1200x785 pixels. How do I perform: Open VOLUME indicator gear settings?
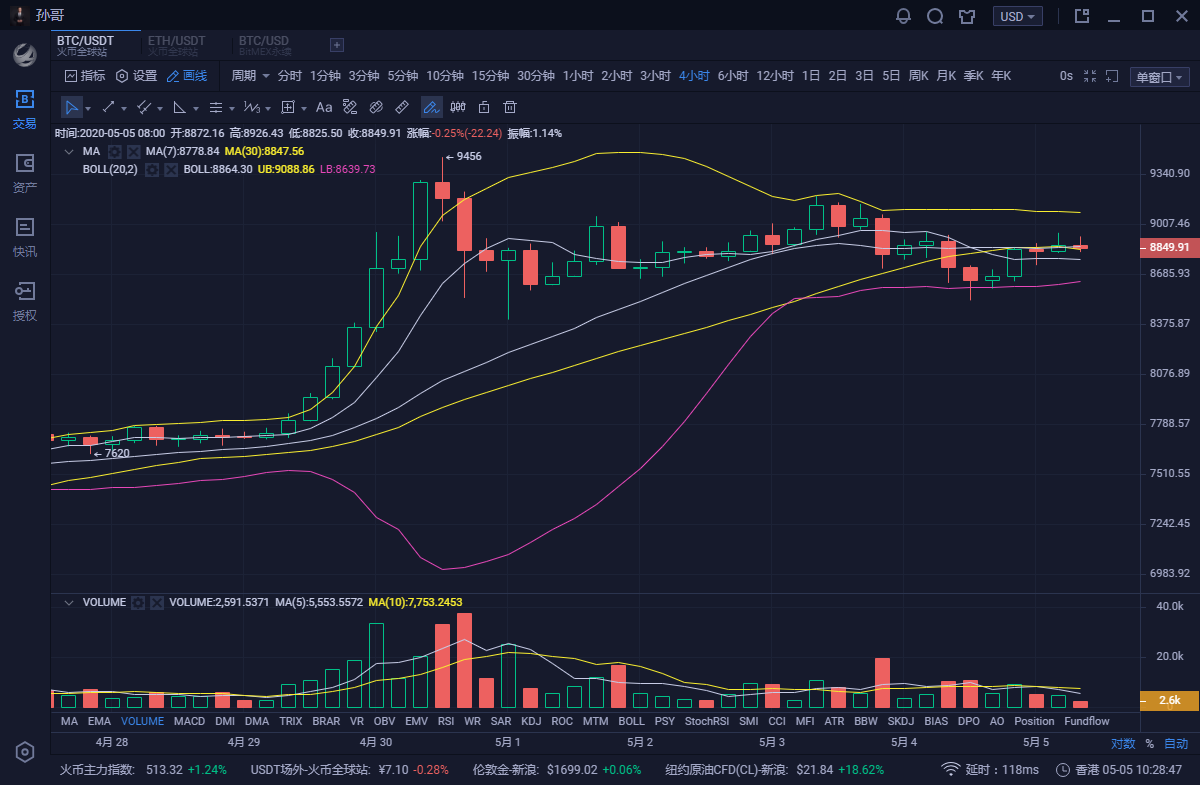point(138,602)
